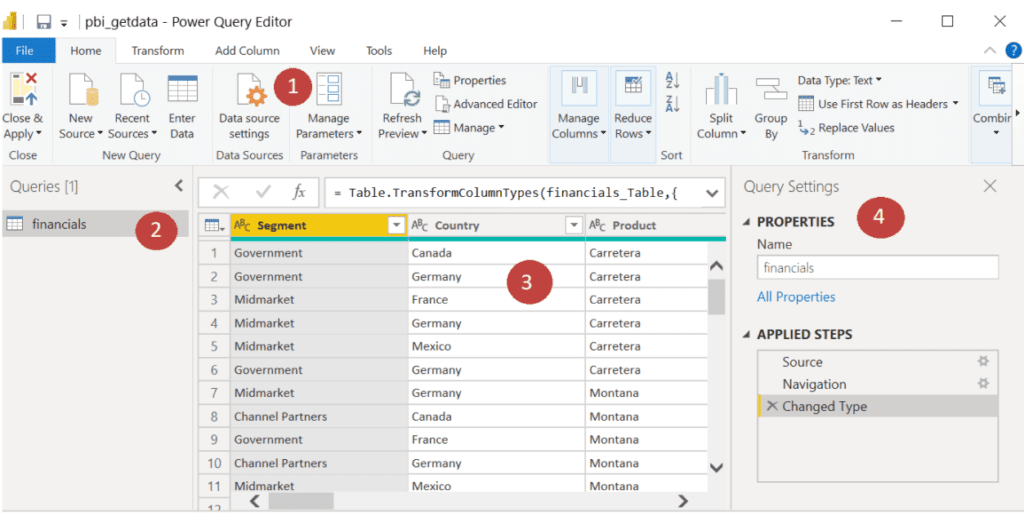The image size is (1024, 513).
Task: Open the Manage query dropdown
Action: (x=502, y=127)
